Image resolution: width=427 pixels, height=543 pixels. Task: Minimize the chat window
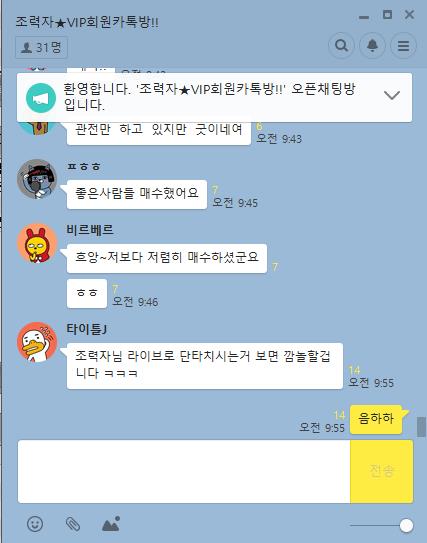pyautogui.click(x=364, y=17)
